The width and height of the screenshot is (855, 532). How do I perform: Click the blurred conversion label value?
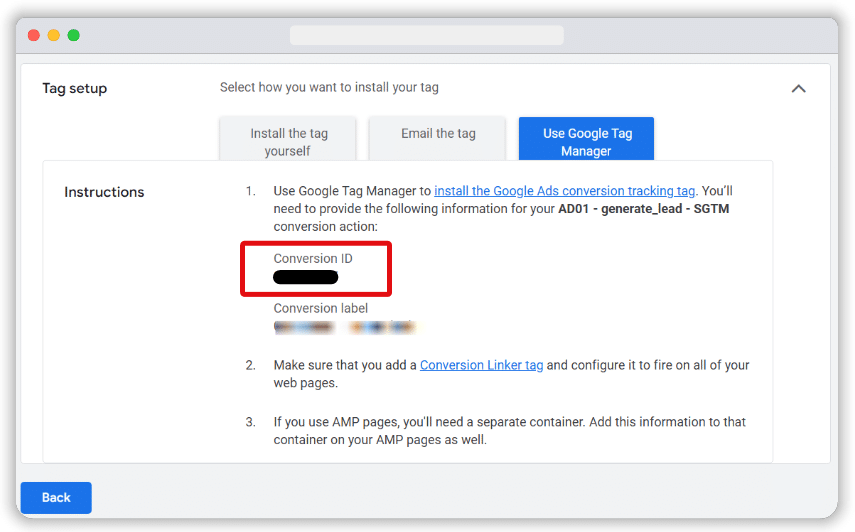(345, 327)
